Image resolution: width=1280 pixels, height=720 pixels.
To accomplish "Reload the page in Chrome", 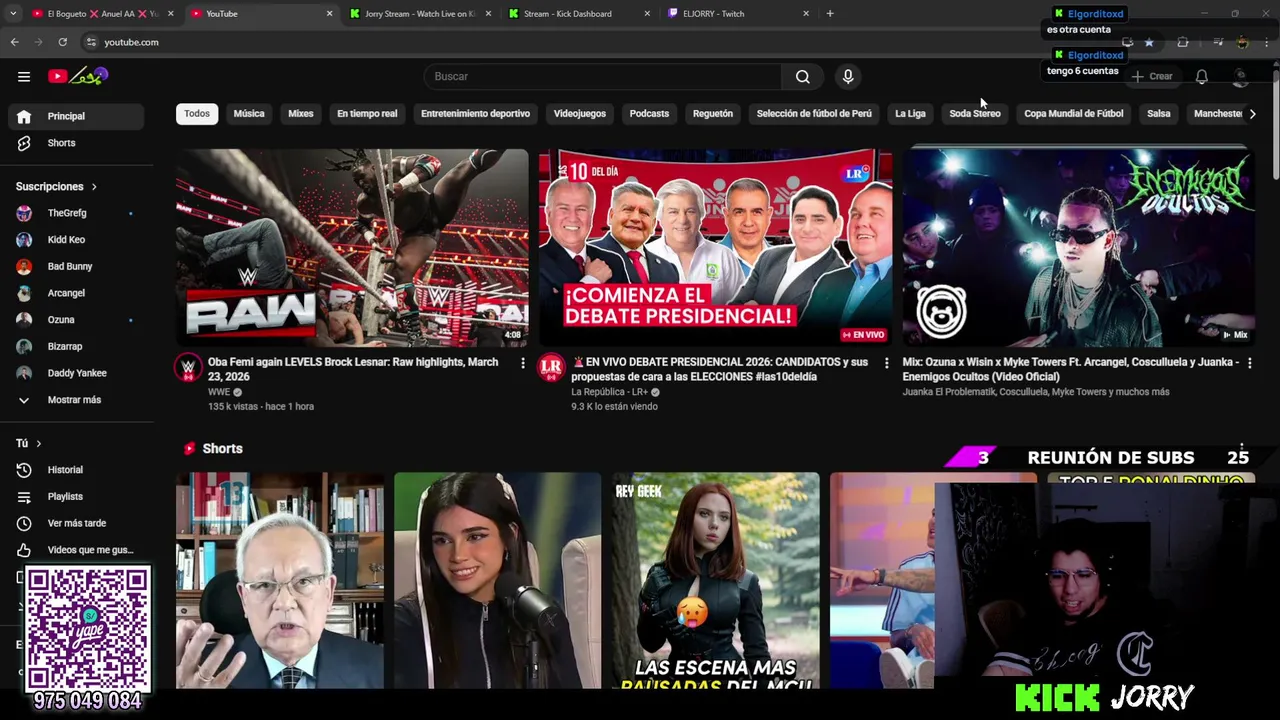I will pos(62,42).
